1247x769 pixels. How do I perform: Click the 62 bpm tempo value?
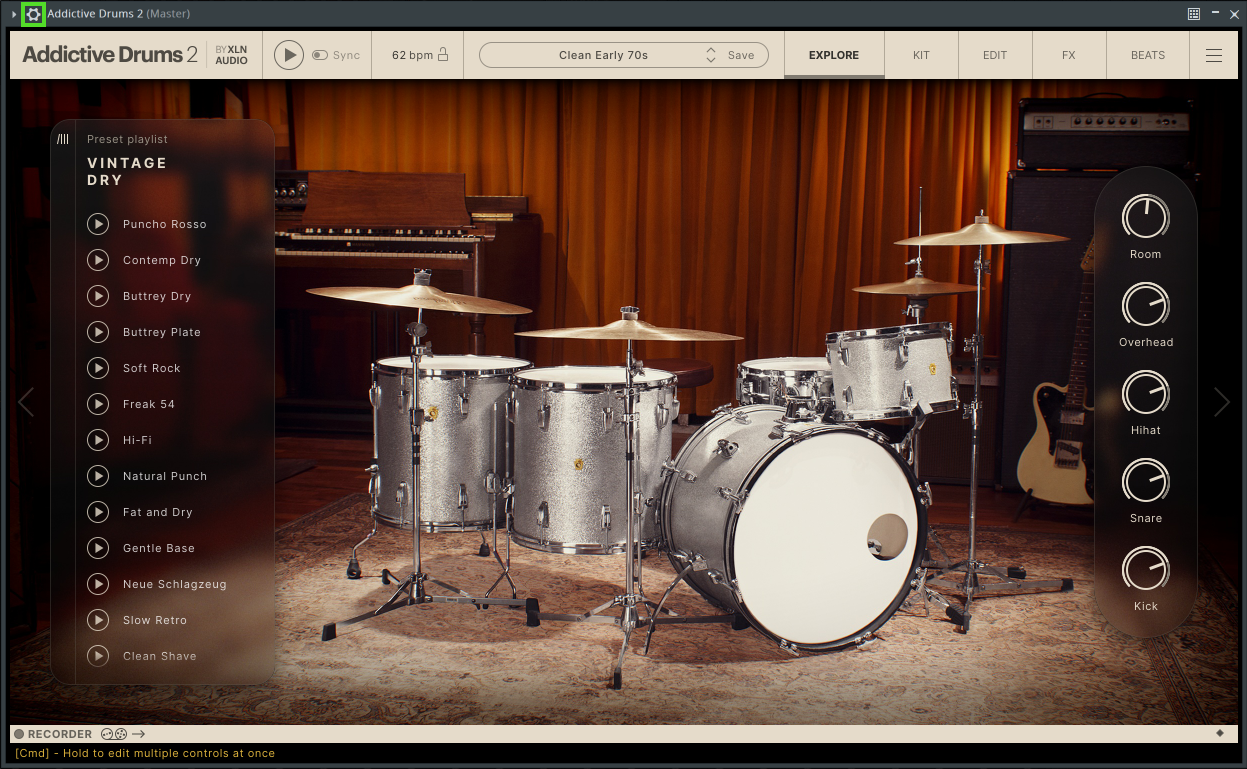412,55
